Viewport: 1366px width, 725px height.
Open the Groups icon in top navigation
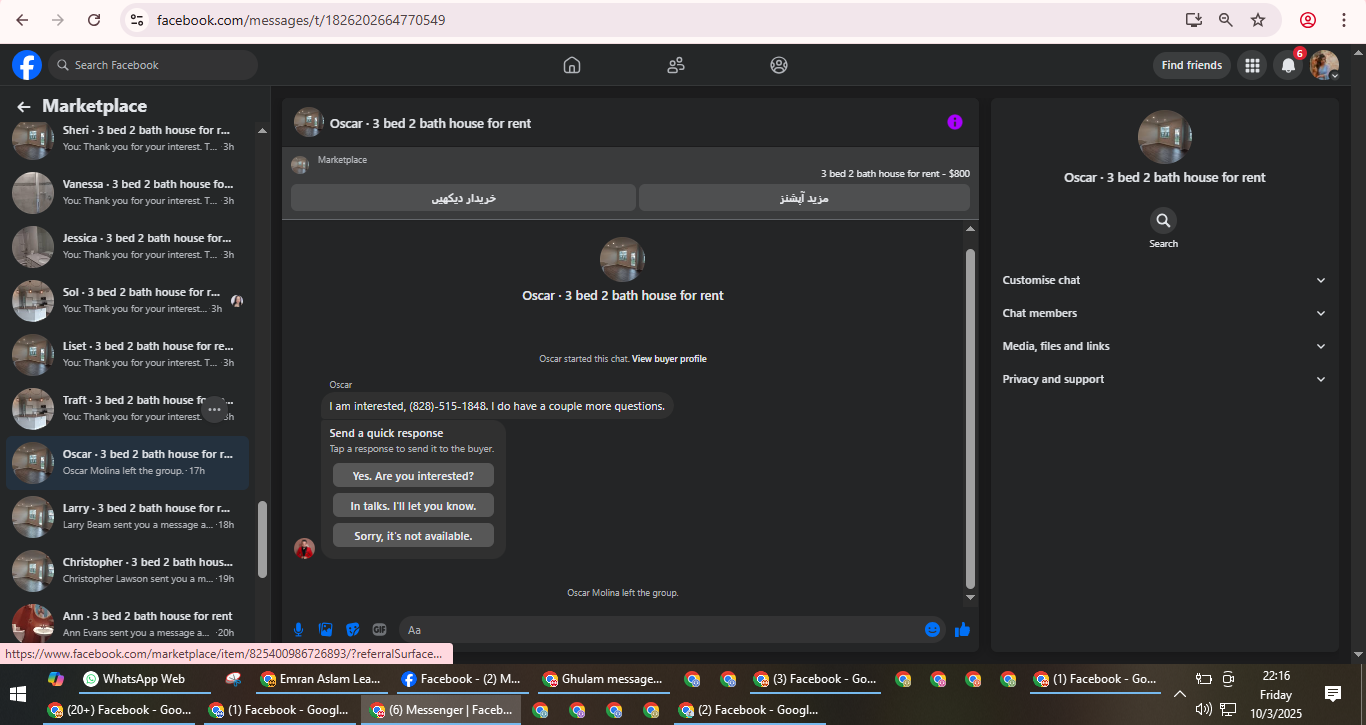tap(779, 65)
